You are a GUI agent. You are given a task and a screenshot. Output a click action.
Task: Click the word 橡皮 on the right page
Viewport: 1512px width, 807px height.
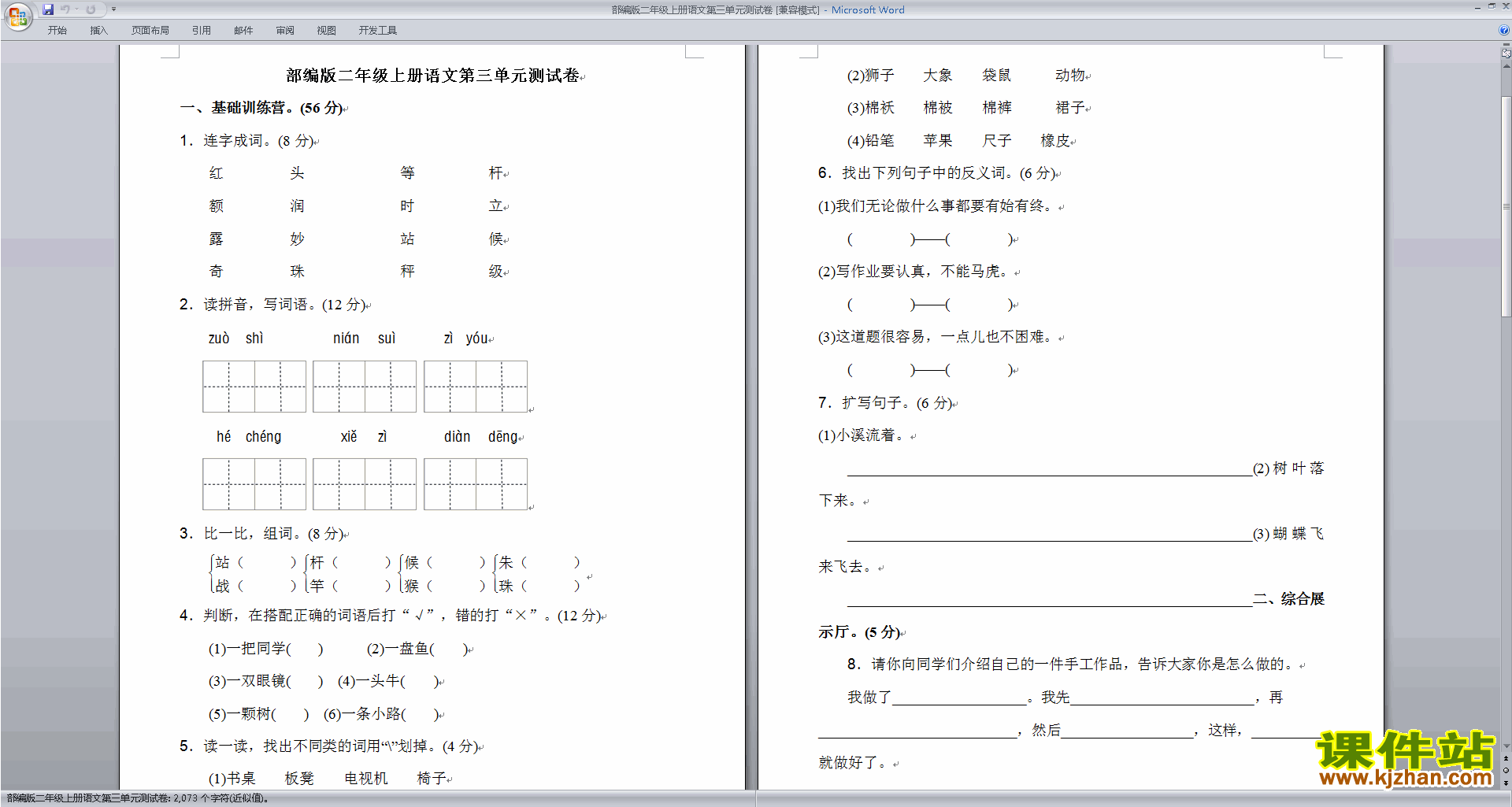click(x=1055, y=141)
